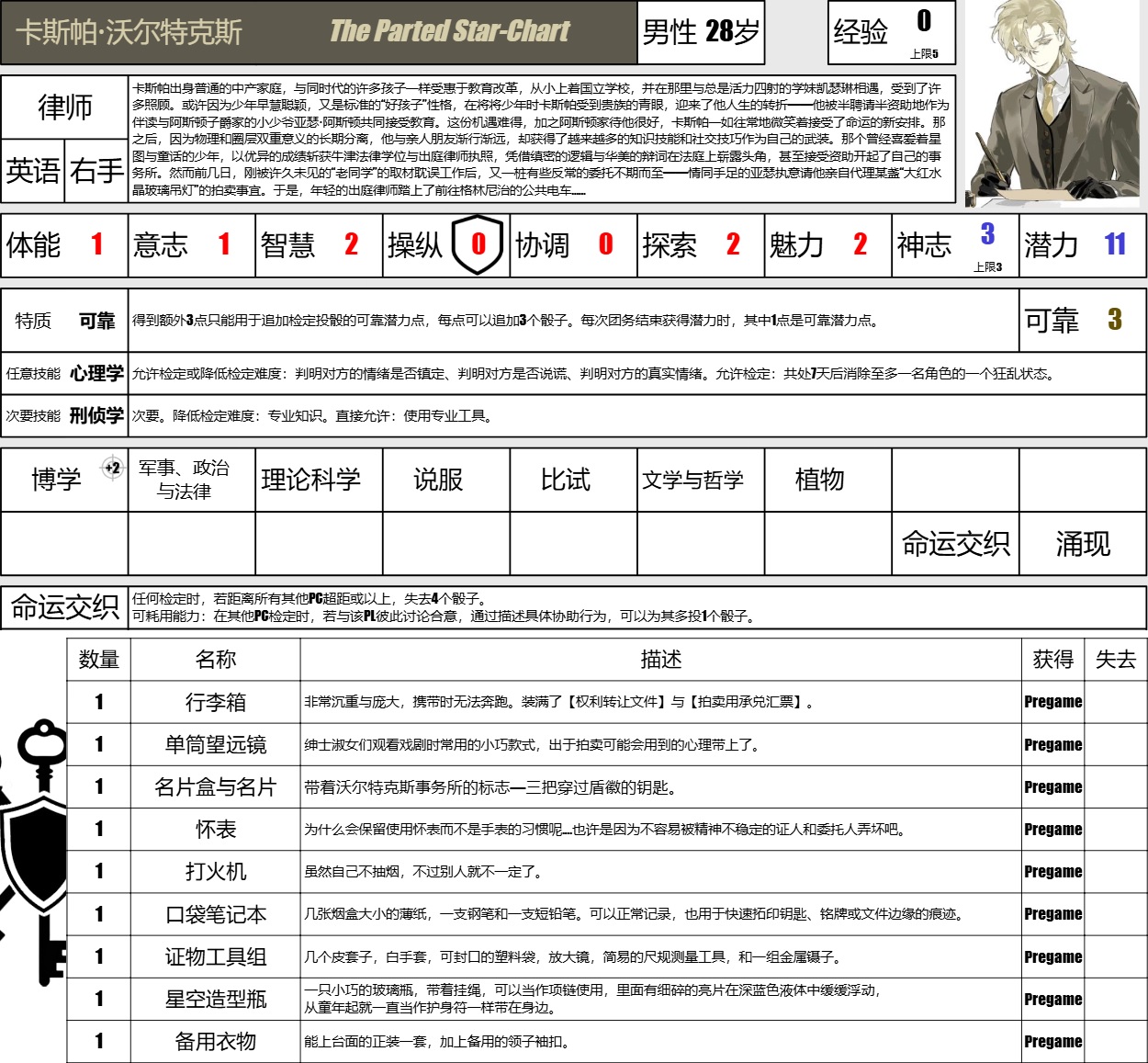Click the 可靠 trait value 3
The width and height of the screenshot is (1148, 1063).
[1114, 320]
